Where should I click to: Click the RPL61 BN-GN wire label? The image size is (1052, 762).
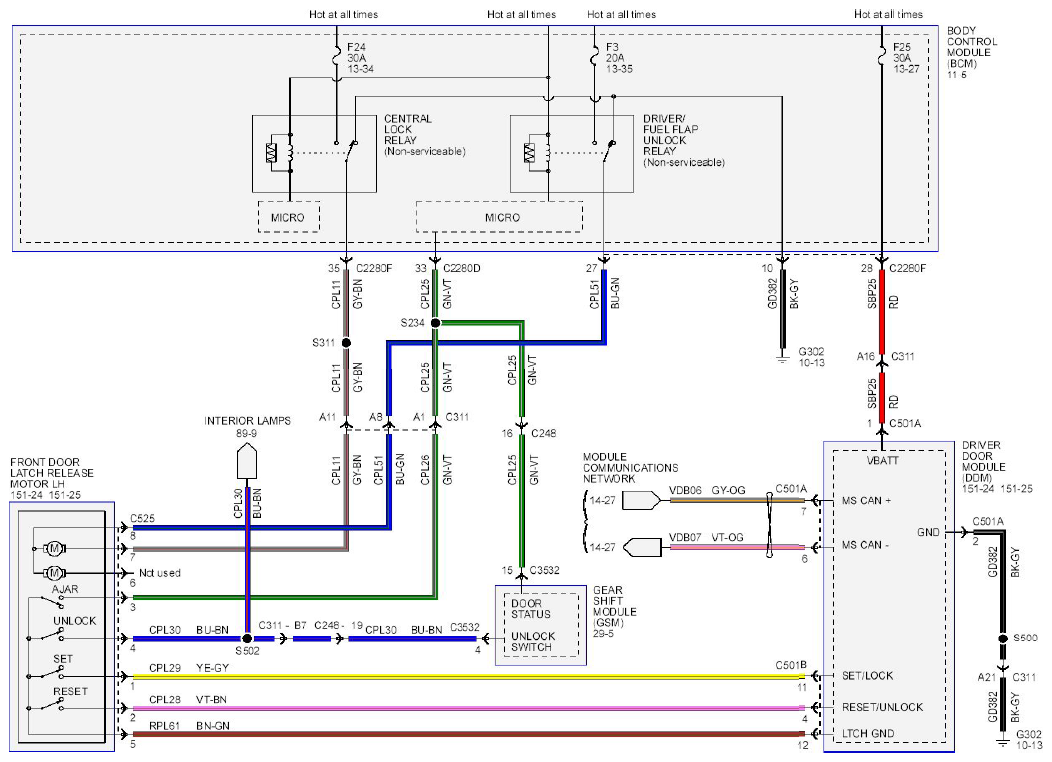click(x=189, y=726)
